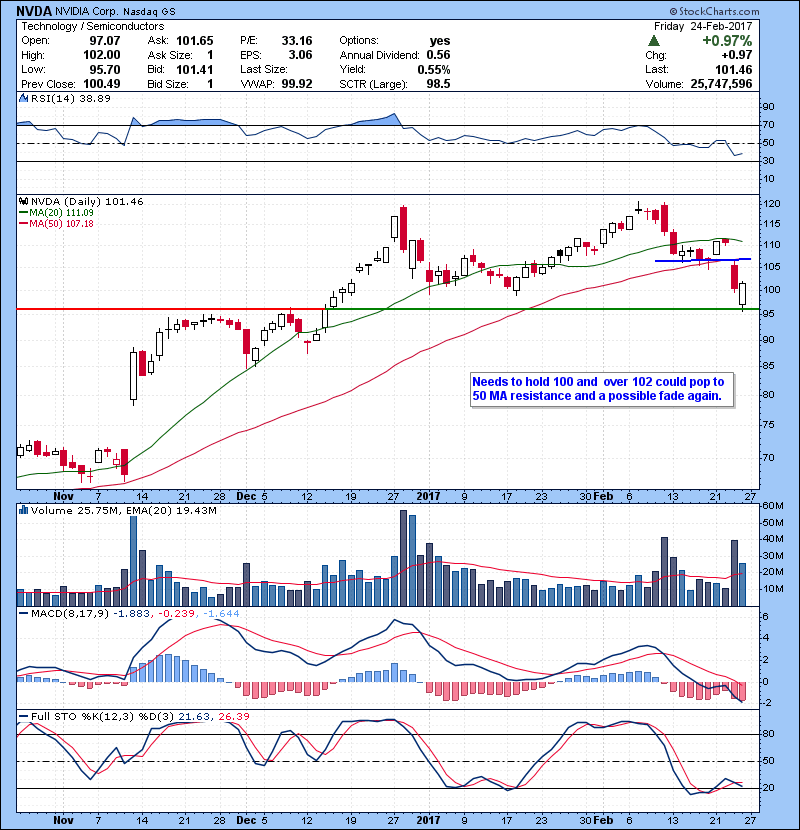
Task: Click the P/E value 33.16
Action: pos(297,41)
